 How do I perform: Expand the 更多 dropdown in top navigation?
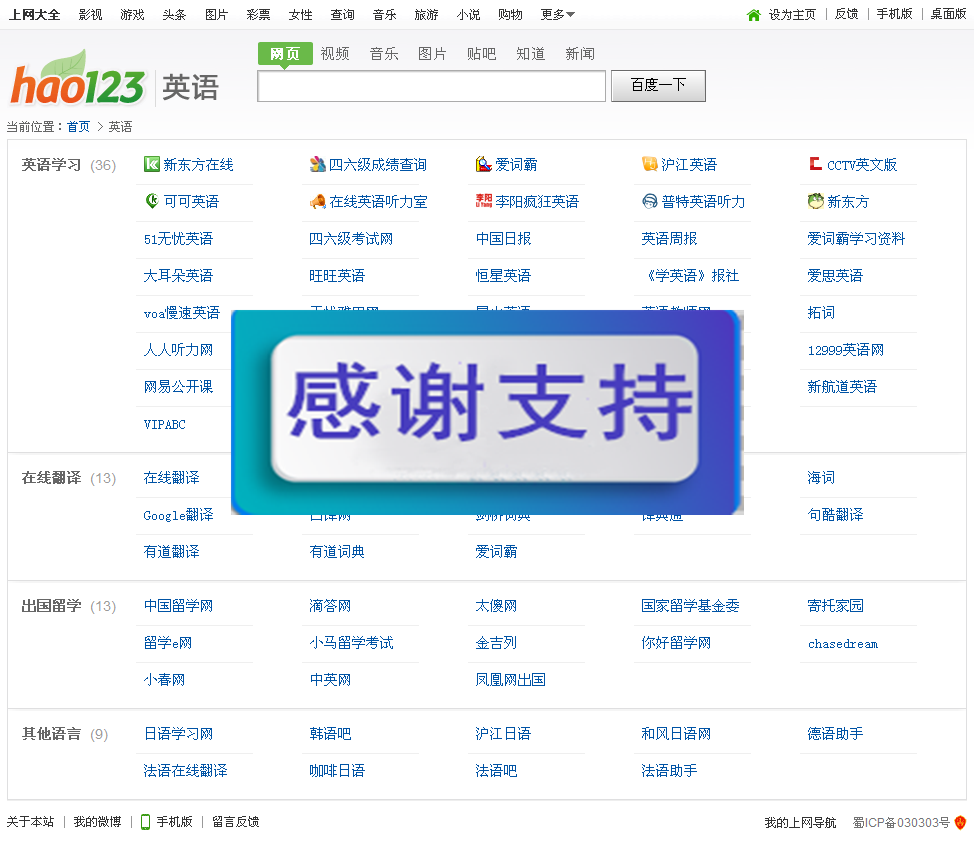click(557, 14)
